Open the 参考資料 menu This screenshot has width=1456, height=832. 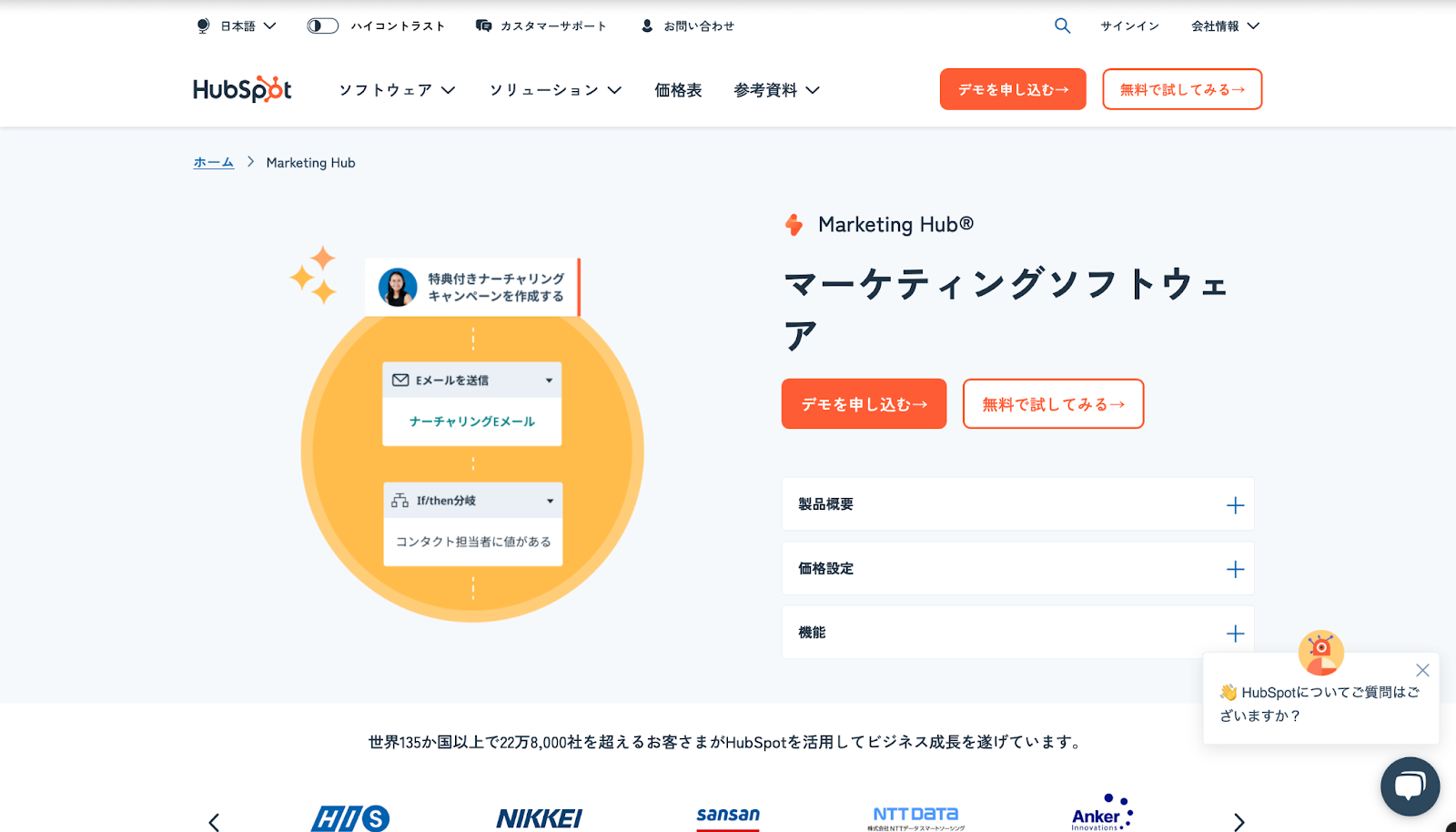point(776,90)
